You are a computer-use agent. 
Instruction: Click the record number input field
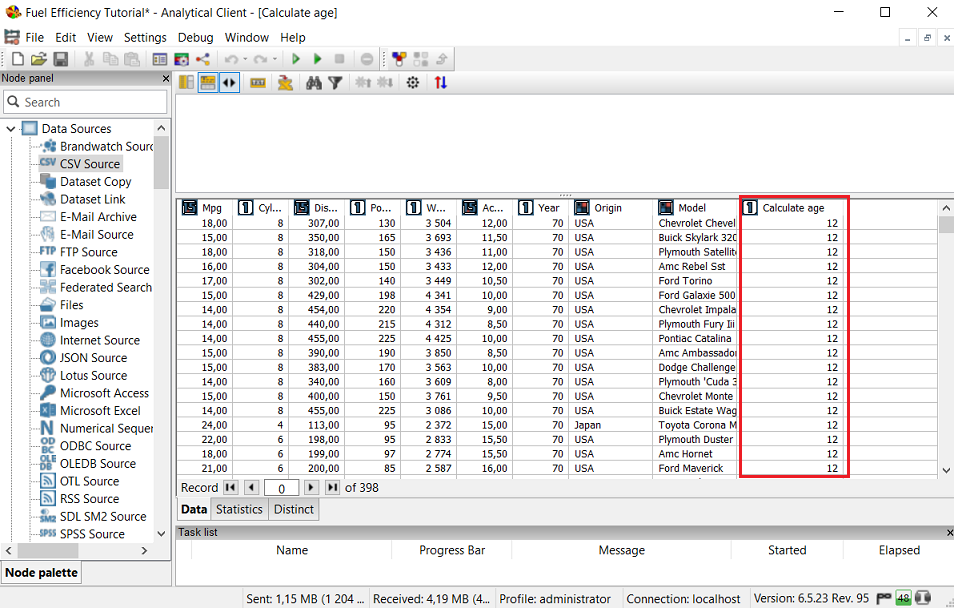point(281,488)
